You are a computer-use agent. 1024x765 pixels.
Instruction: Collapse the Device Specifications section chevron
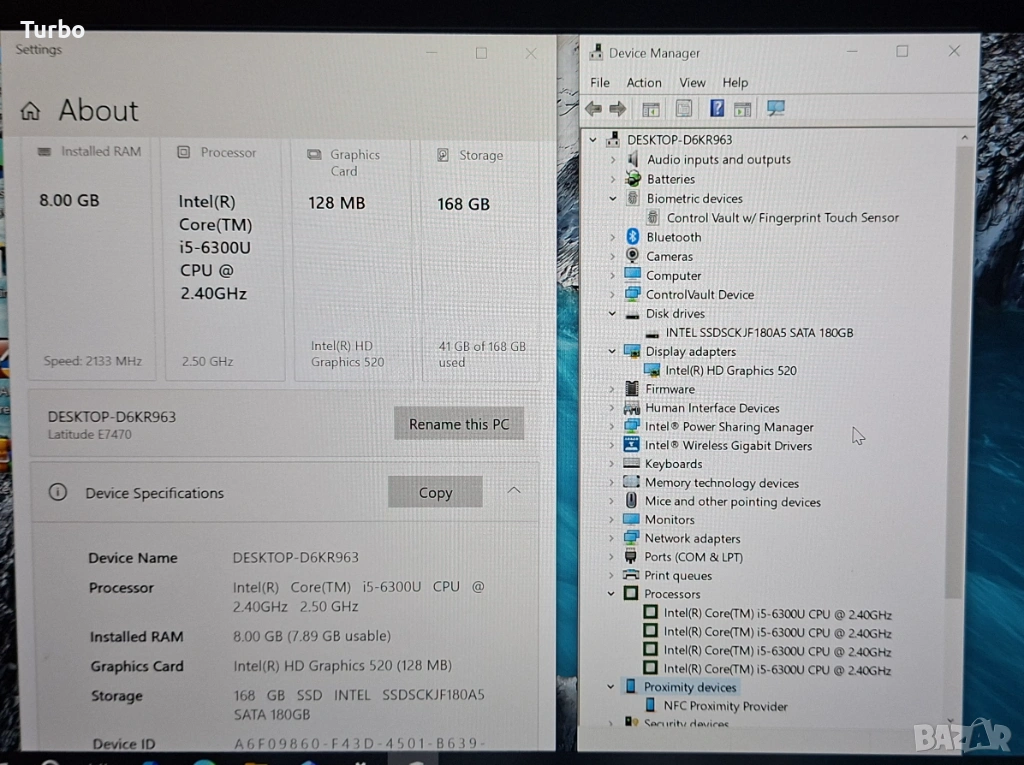tap(514, 491)
